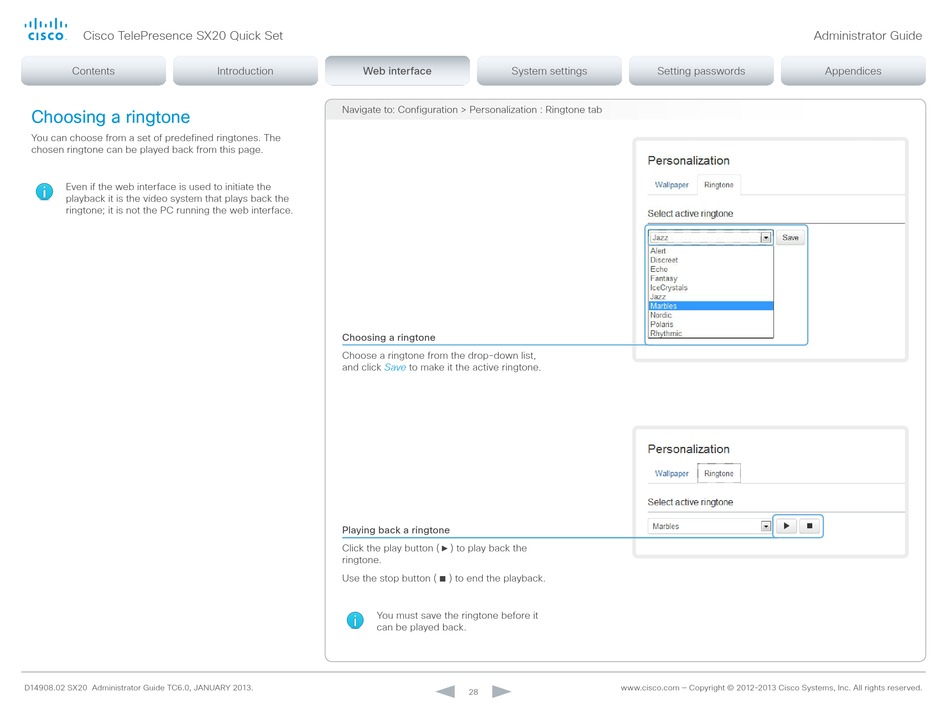
Task: Select Wallpaper tab in lower Personalization panel
Action: tap(671, 474)
